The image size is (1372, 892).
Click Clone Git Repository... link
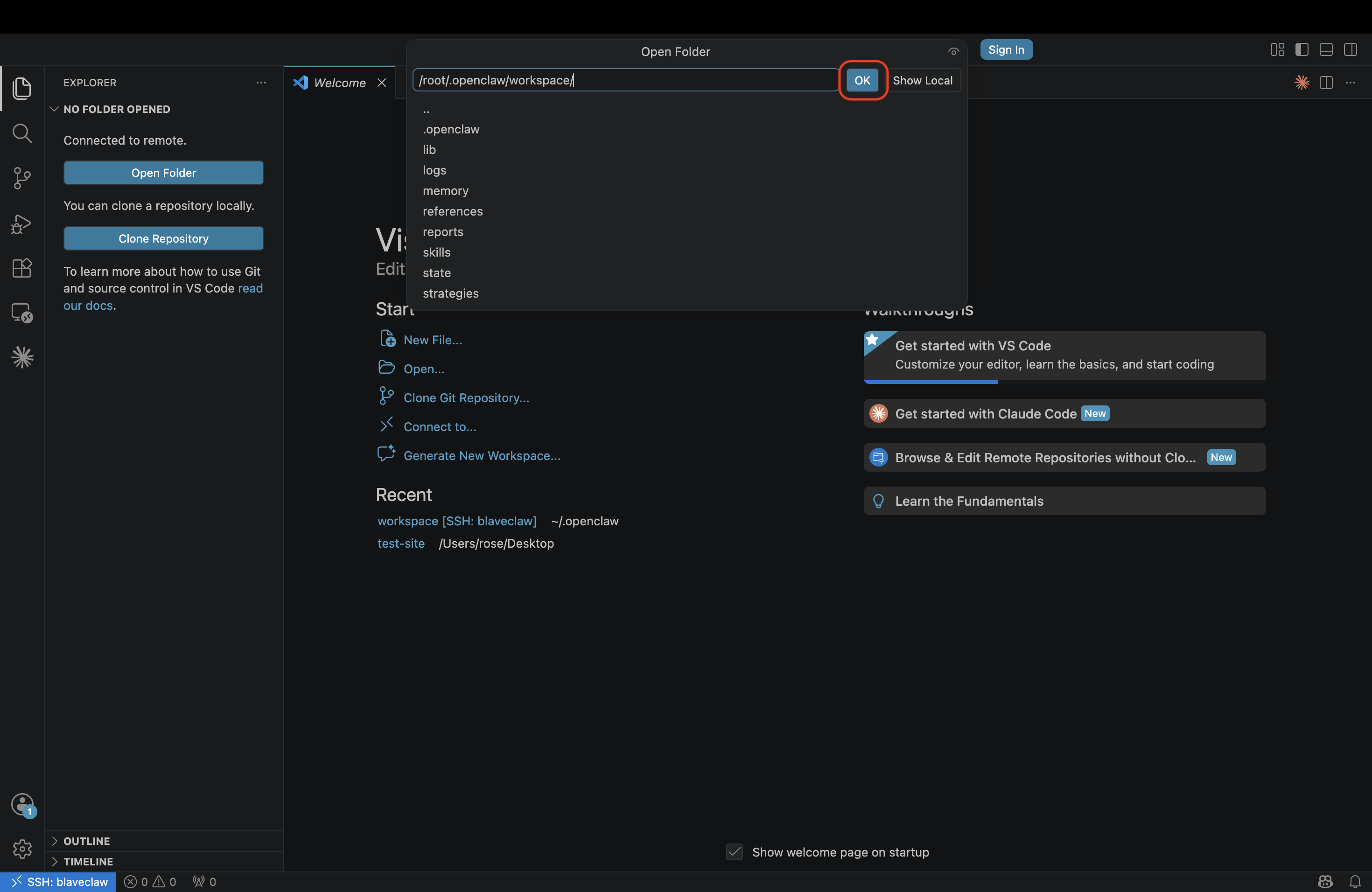click(466, 397)
